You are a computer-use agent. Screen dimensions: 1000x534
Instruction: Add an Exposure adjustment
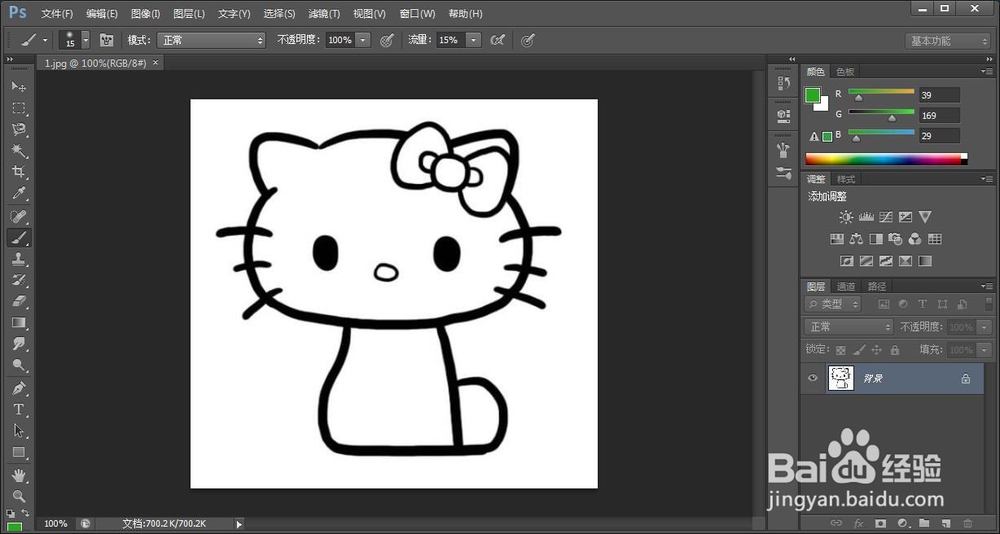click(906, 217)
